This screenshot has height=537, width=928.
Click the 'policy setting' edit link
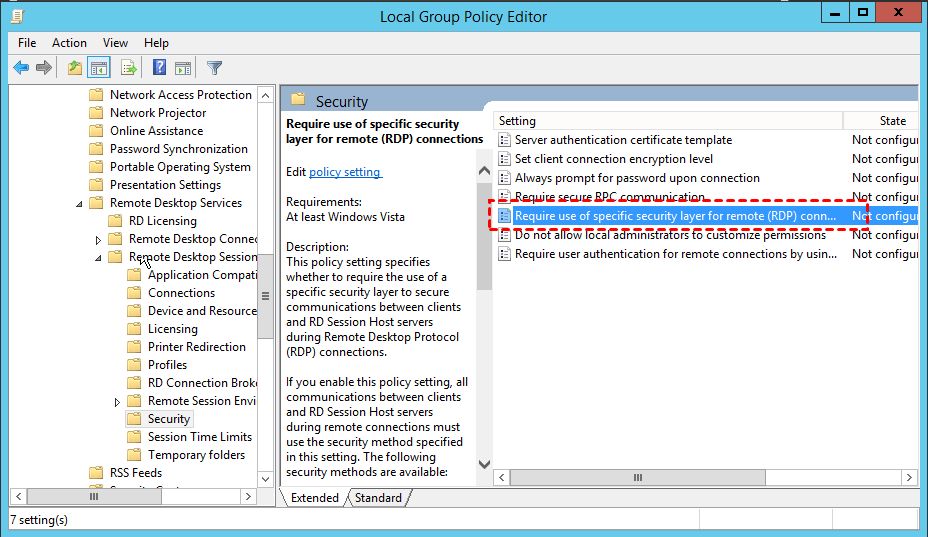(345, 172)
